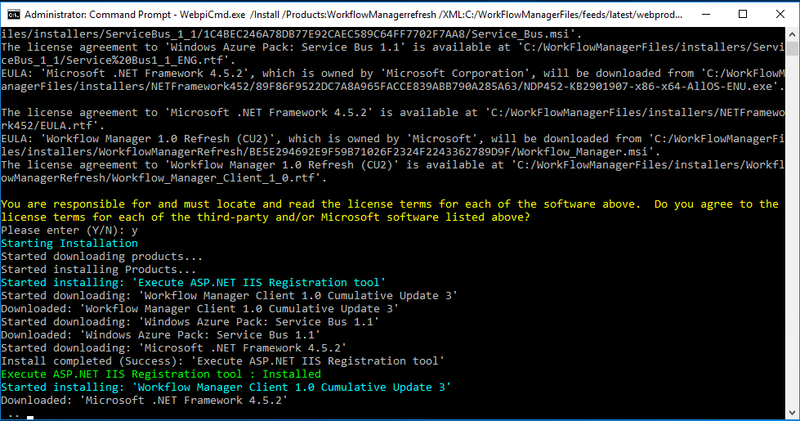Screen dimensions: 800x421
Task: Click 'owManagerRefresh/Workflow_Manager_Client_1_0.rtf' line
Action: point(164,178)
